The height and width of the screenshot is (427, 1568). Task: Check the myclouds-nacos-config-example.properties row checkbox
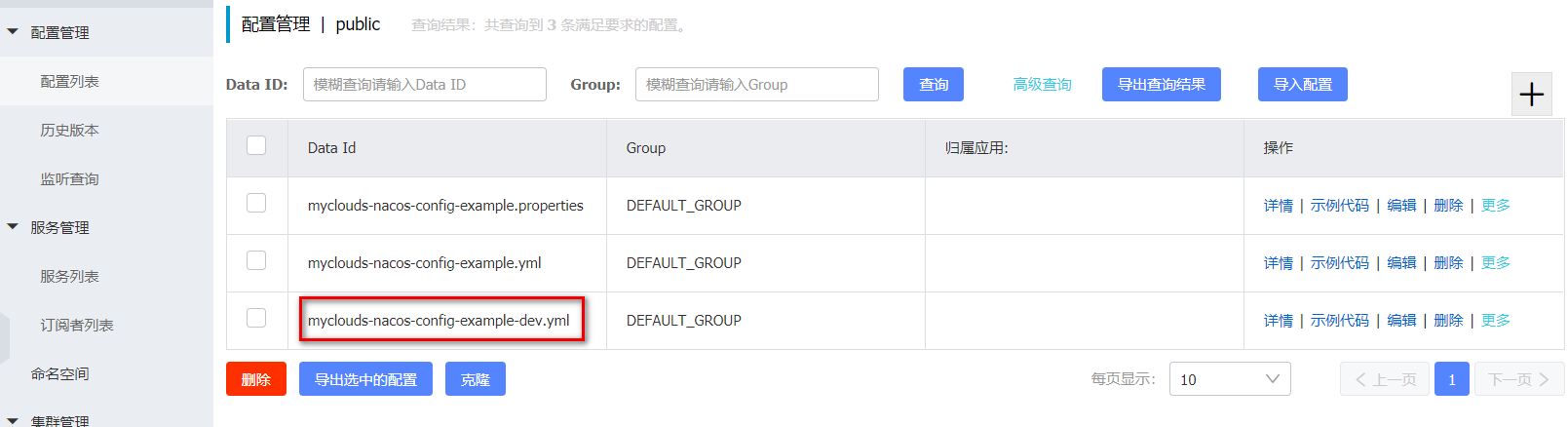click(256, 203)
